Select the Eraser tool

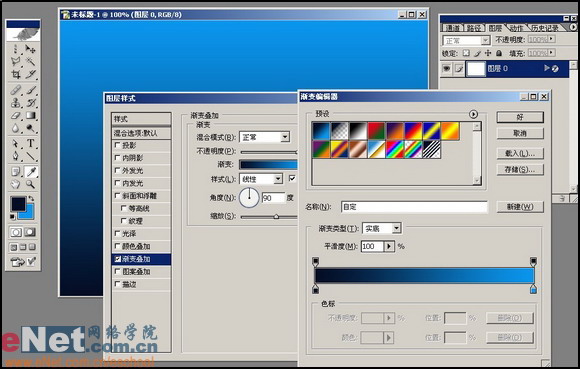click(16, 116)
